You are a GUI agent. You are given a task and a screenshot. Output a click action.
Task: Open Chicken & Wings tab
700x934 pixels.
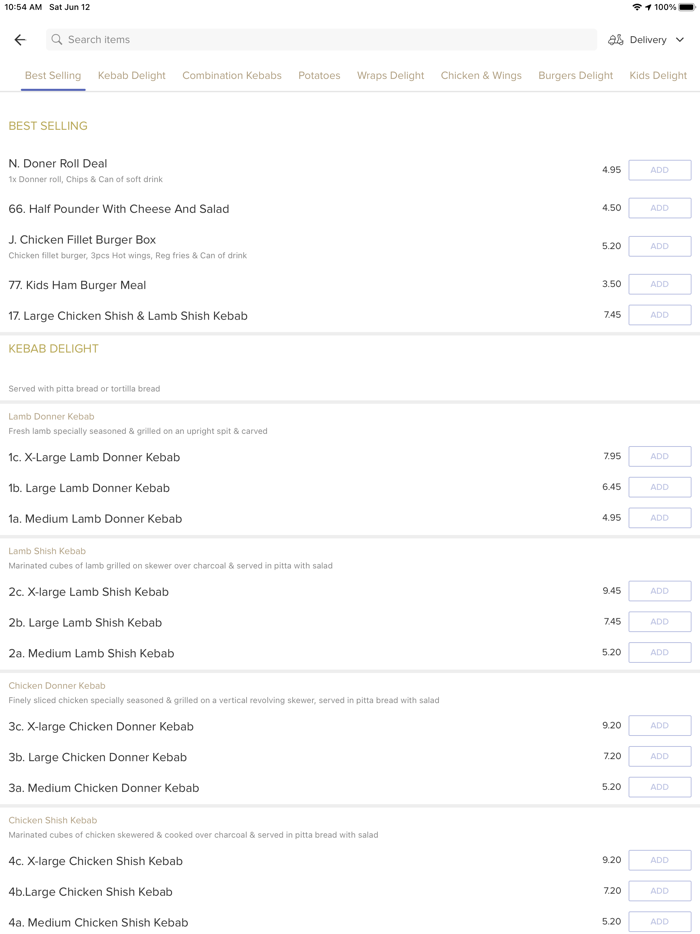(x=481, y=75)
